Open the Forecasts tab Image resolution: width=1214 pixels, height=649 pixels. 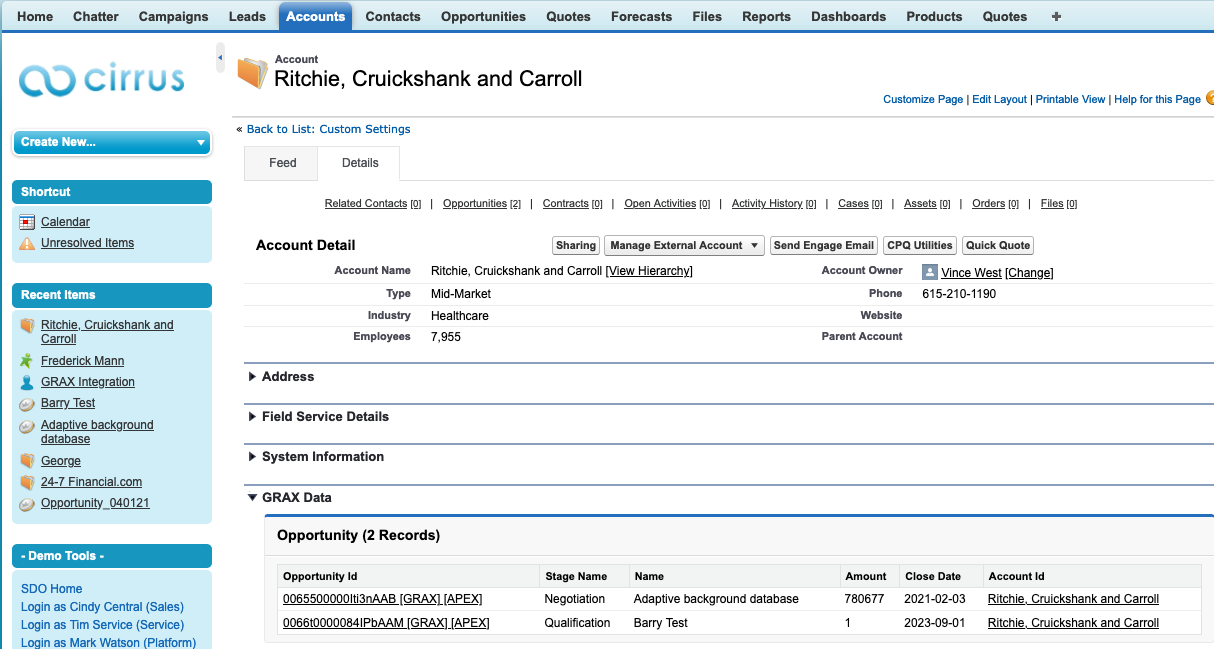coord(641,16)
